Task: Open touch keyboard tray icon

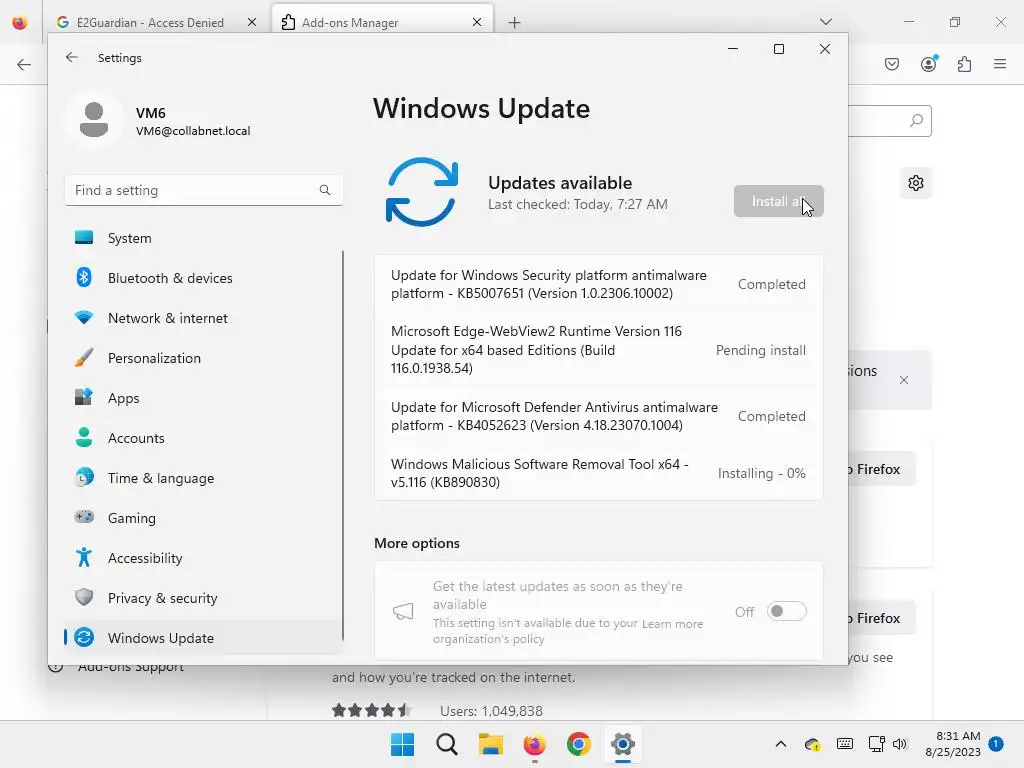Action: 844,744
